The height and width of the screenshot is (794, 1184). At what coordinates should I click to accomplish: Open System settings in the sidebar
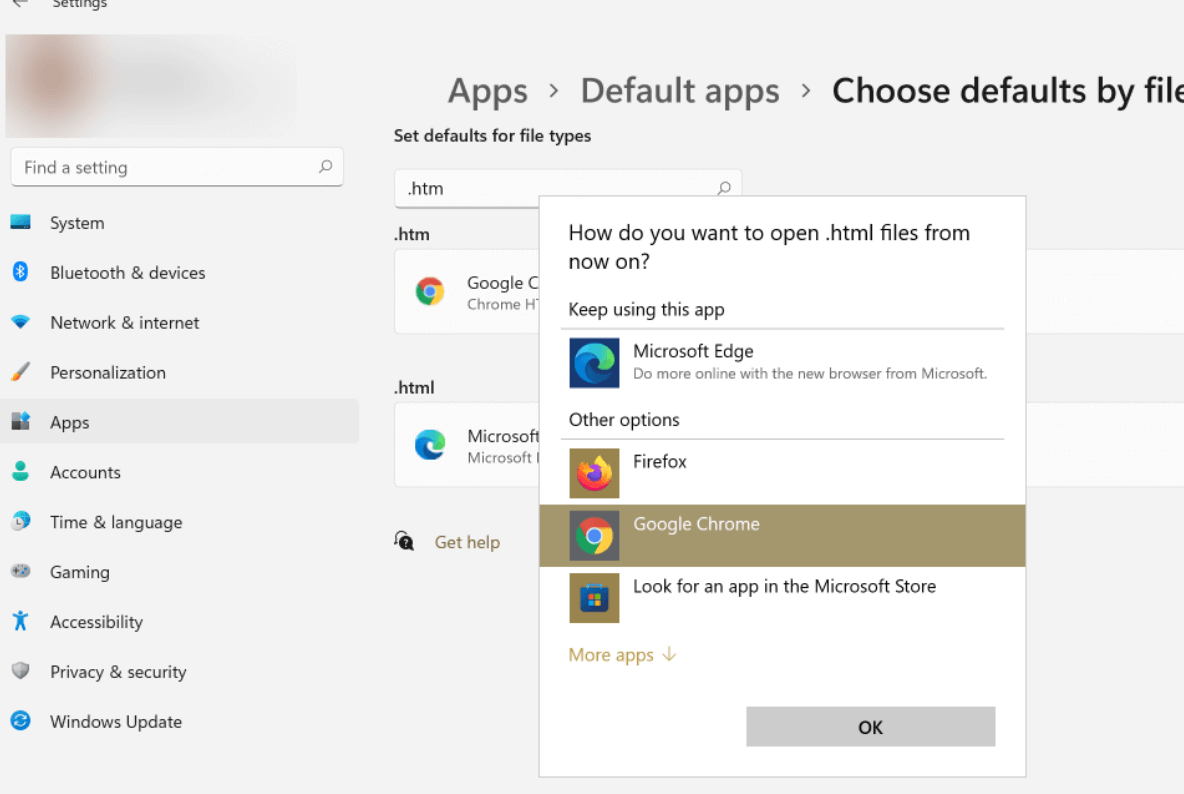[x=77, y=223]
